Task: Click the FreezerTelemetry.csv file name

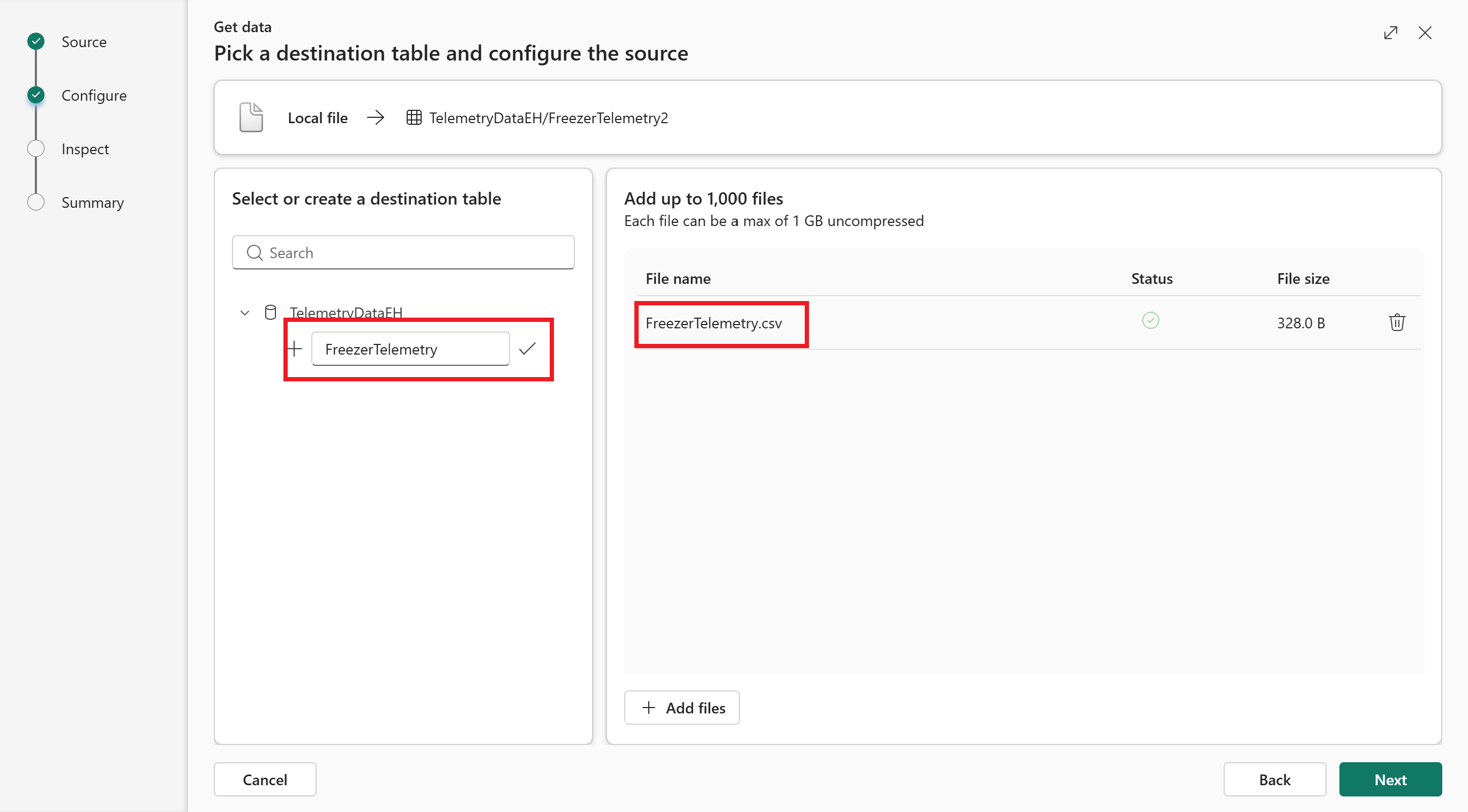Action: point(714,323)
